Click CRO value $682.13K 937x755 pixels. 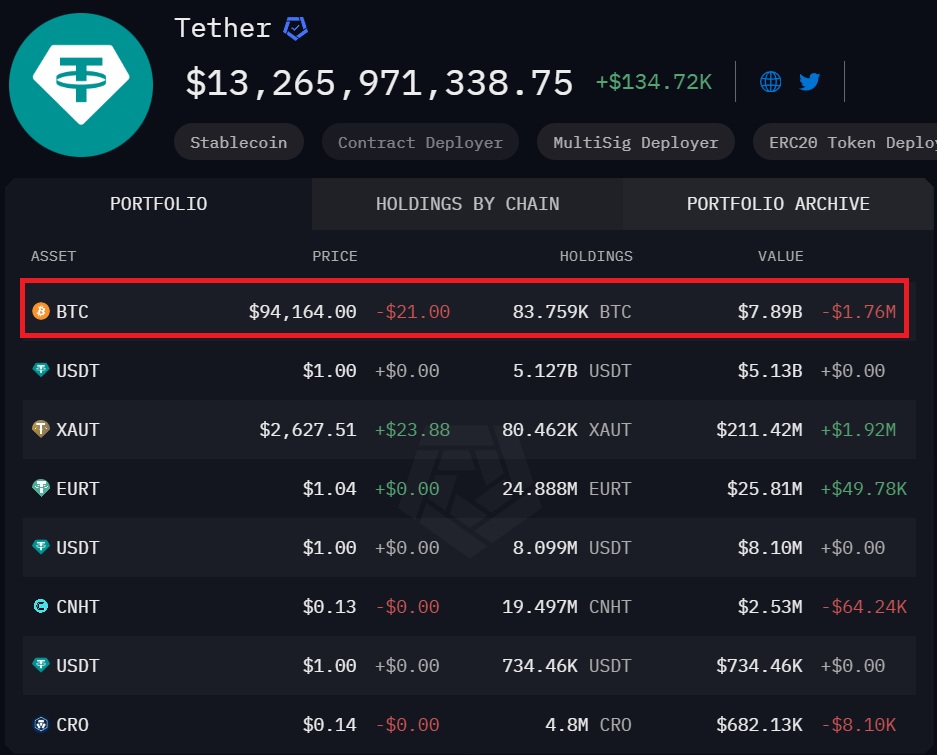(759, 725)
